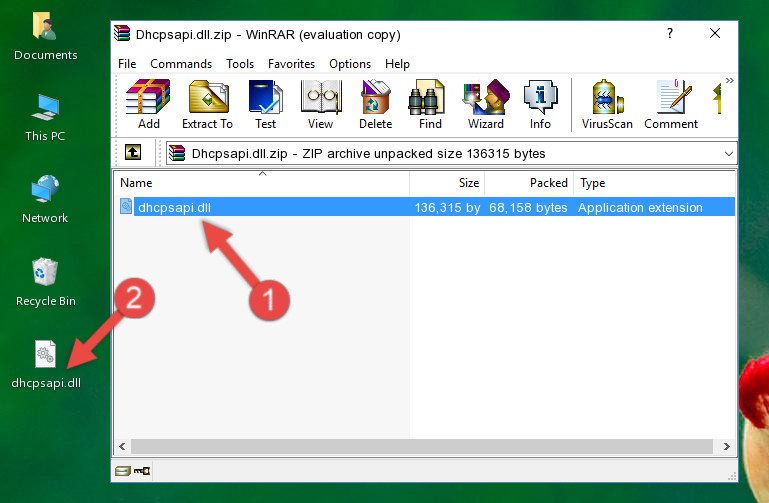769x503 pixels.
Task: Click the WinRAR title bar help button
Action: pyautogui.click(x=670, y=33)
